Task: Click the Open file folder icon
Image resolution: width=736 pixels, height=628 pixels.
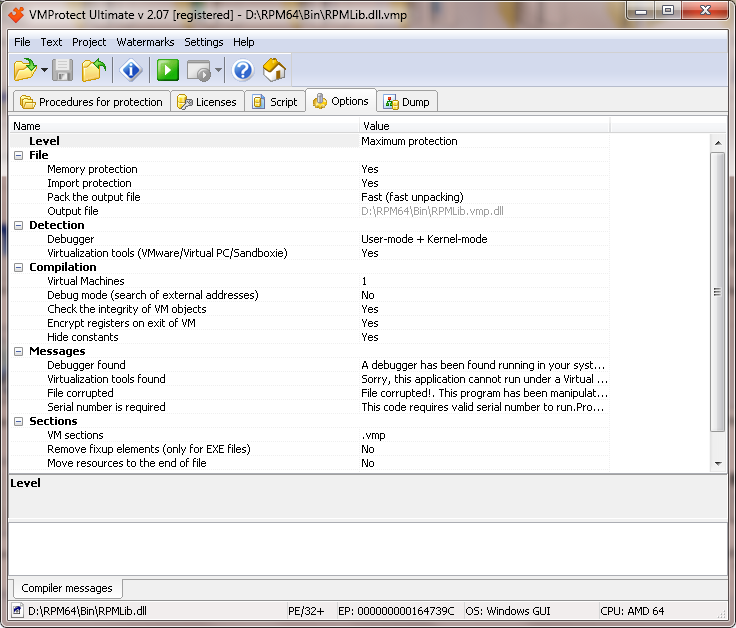Action: 25,70
